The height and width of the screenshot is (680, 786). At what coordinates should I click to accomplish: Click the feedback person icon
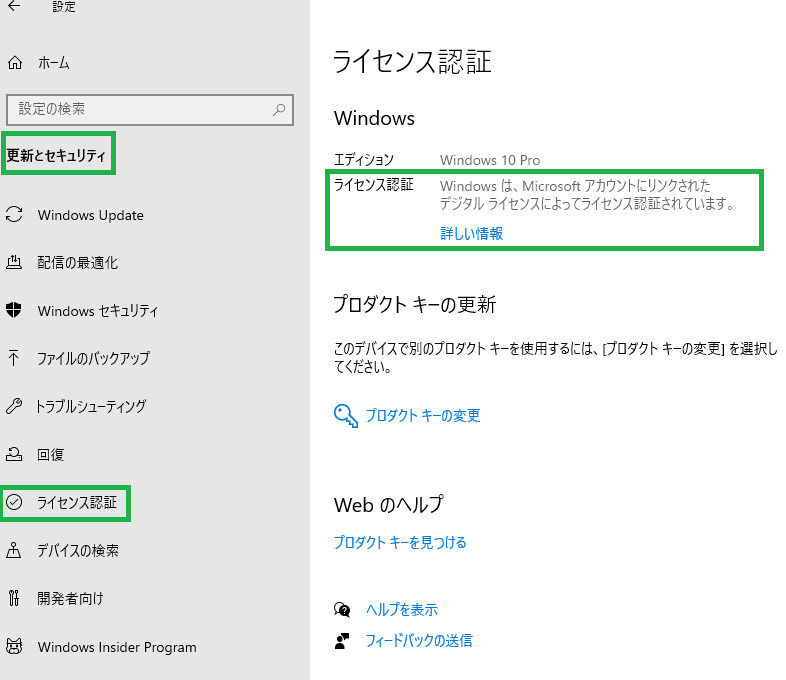click(342, 640)
